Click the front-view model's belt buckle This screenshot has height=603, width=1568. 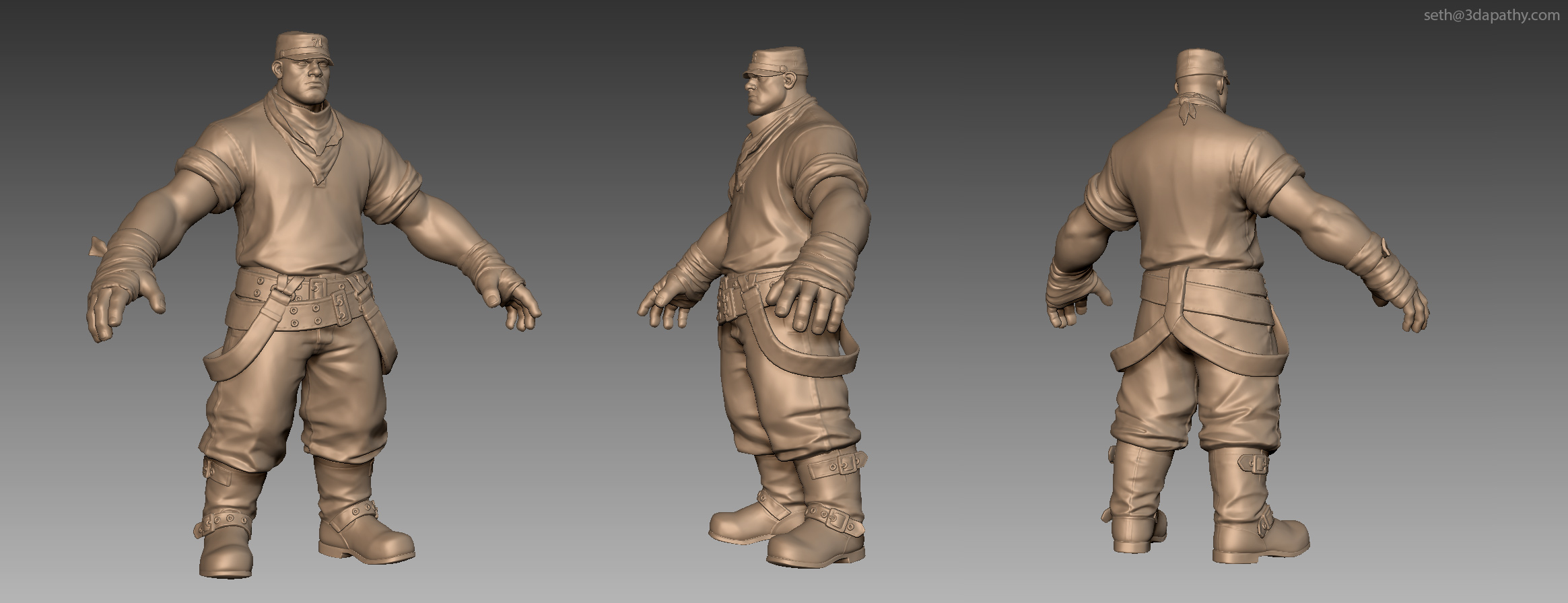(x=314, y=290)
